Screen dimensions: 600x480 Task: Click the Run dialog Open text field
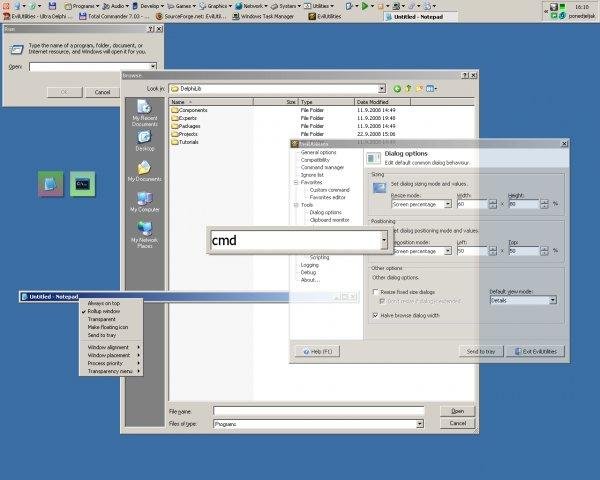[90, 67]
